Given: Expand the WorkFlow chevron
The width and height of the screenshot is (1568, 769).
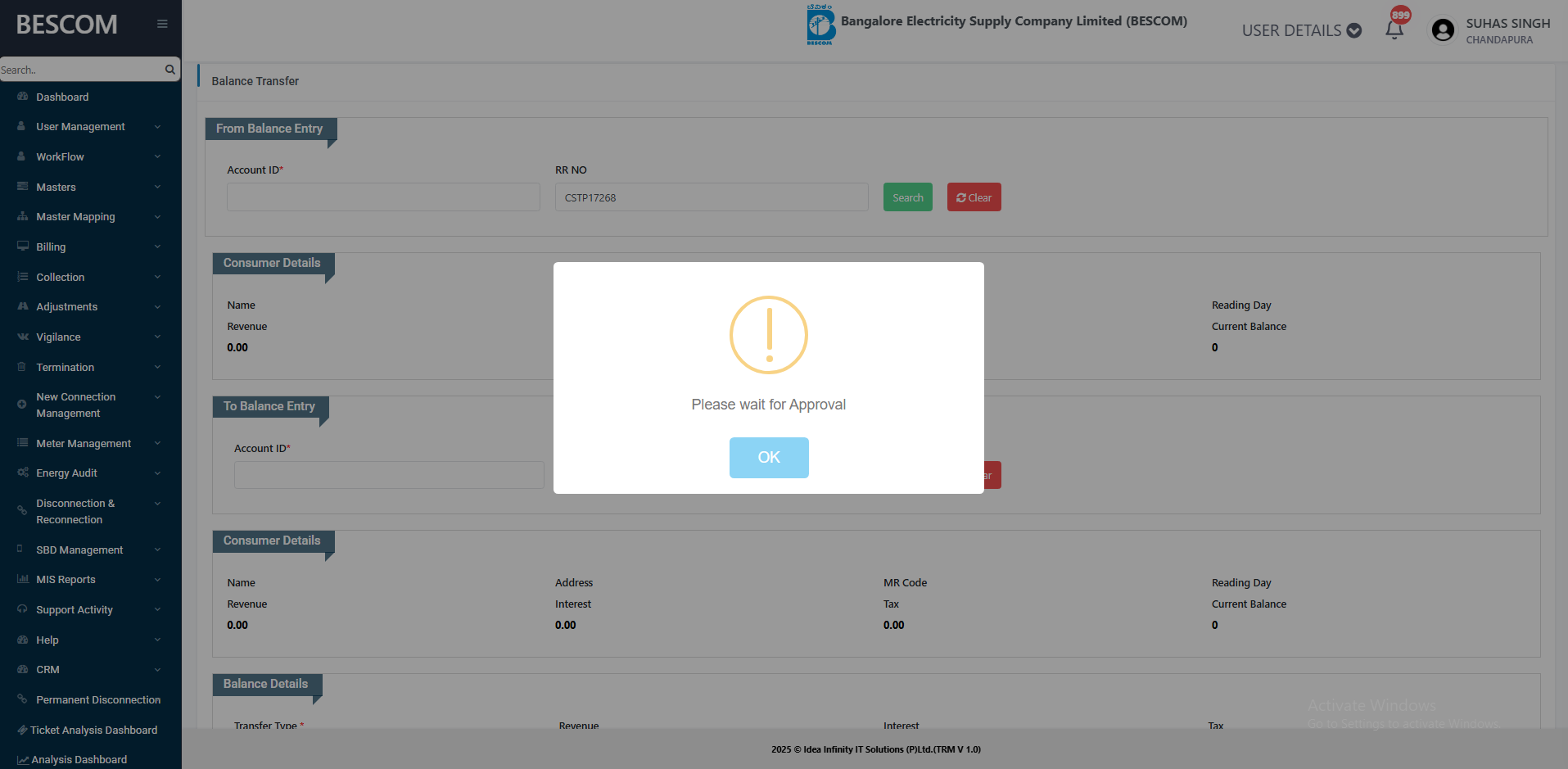Looking at the screenshot, I should click(x=157, y=156).
